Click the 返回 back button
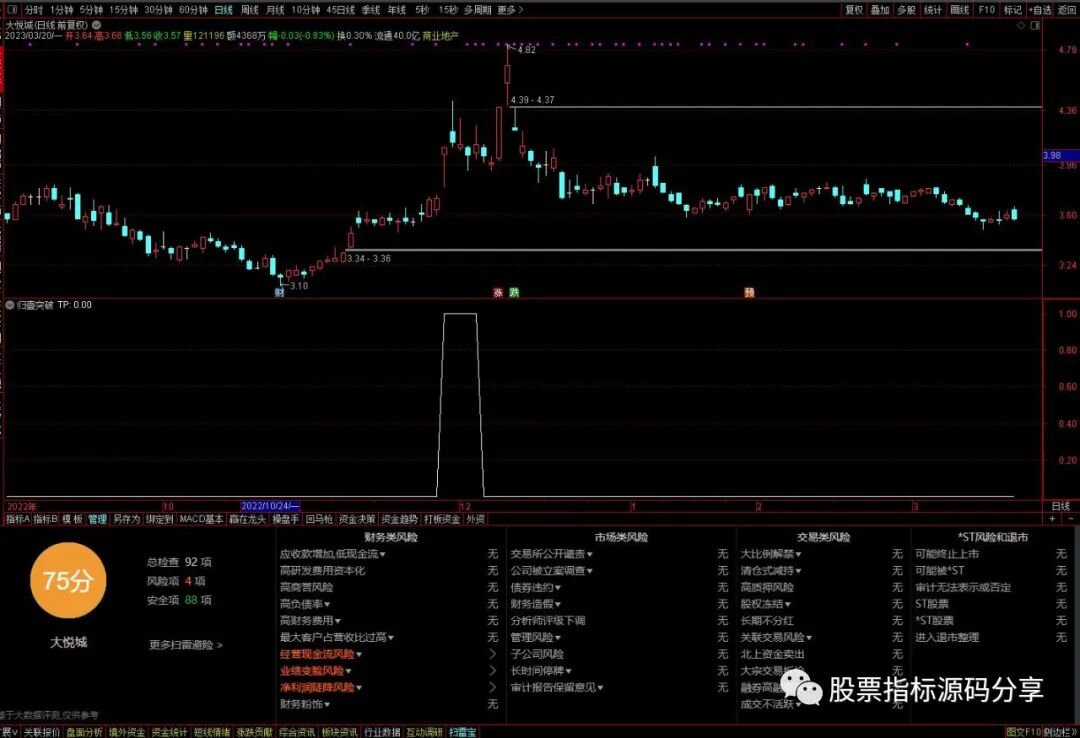This screenshot has width=1080, height=738. pos(1068,10)
